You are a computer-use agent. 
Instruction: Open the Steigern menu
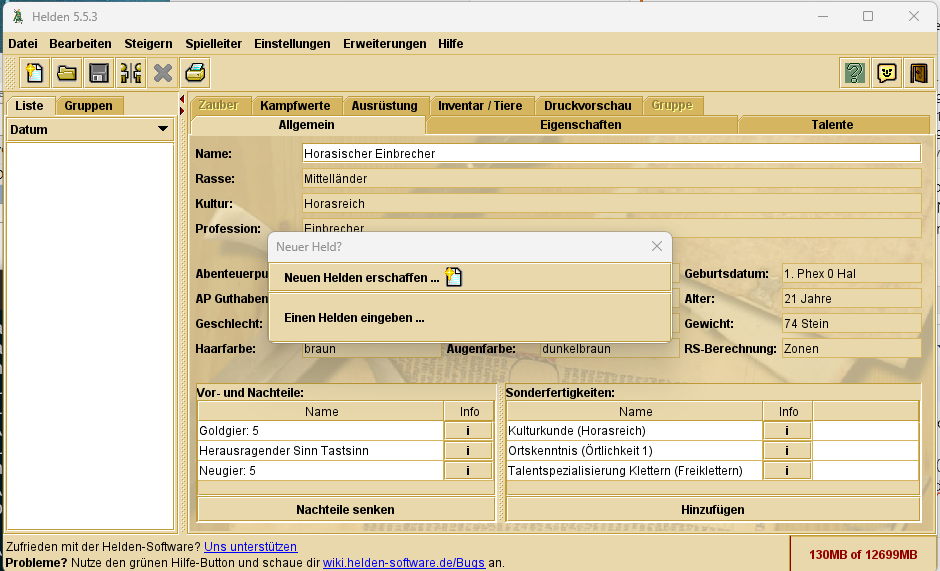(x=148, y=44)
